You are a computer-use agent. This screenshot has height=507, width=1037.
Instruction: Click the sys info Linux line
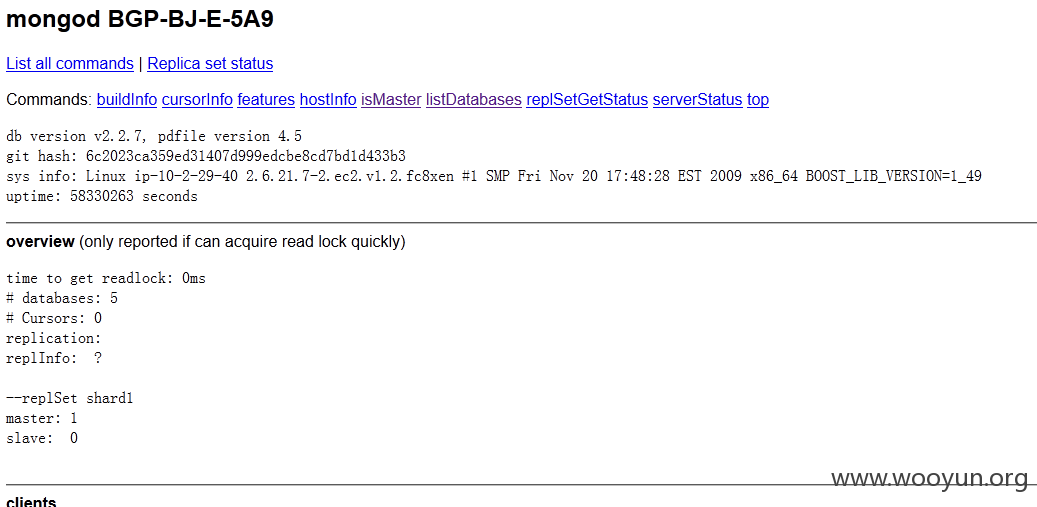tap(493, 176)
